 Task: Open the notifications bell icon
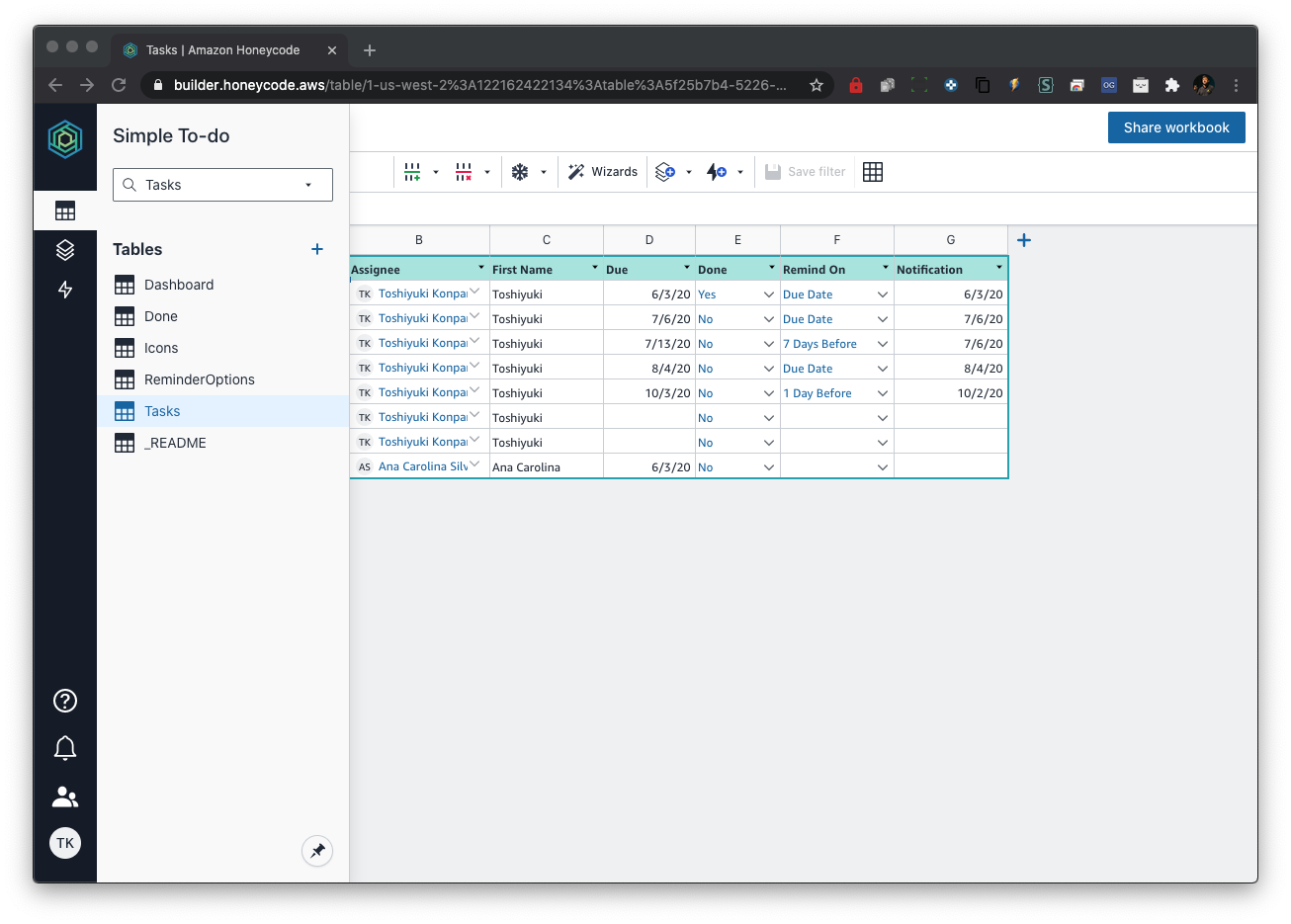tap(65, 748)
